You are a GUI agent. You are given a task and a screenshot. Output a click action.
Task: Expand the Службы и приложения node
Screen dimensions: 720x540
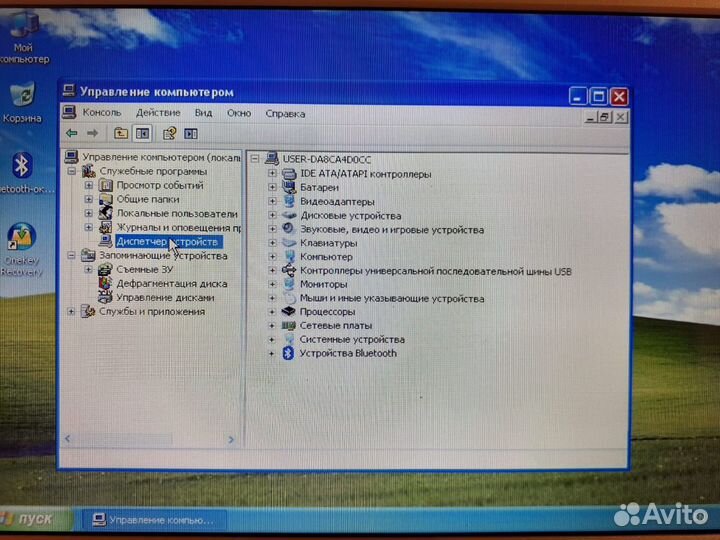point(71,311)
